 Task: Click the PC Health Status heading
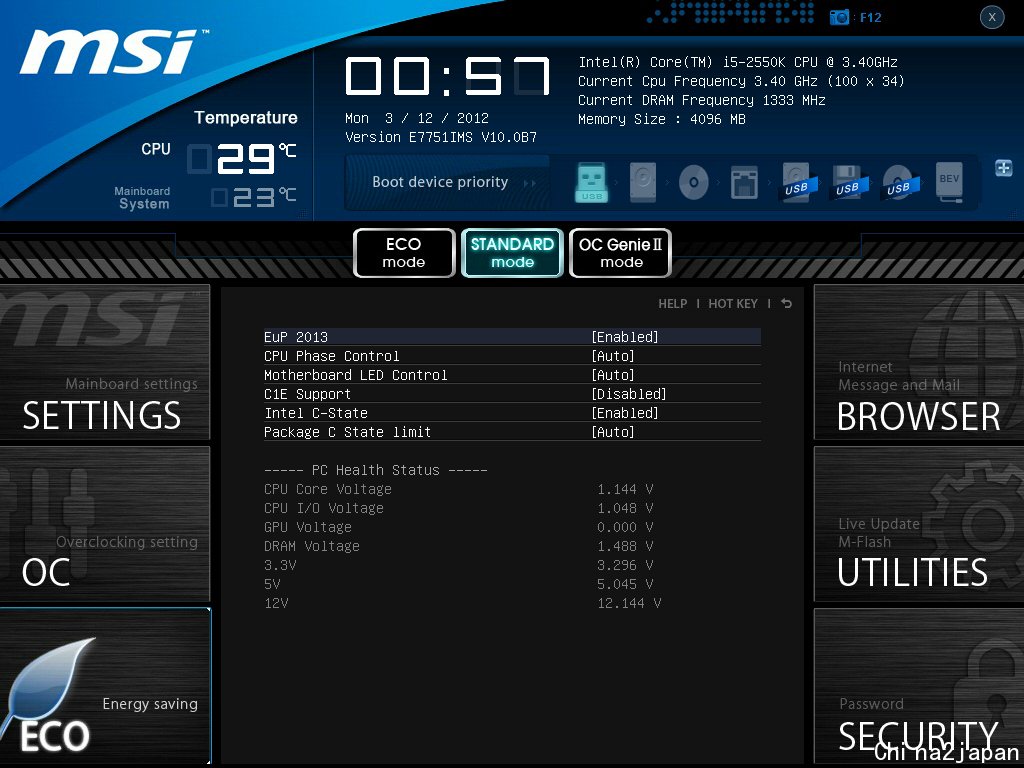[376, 470]
